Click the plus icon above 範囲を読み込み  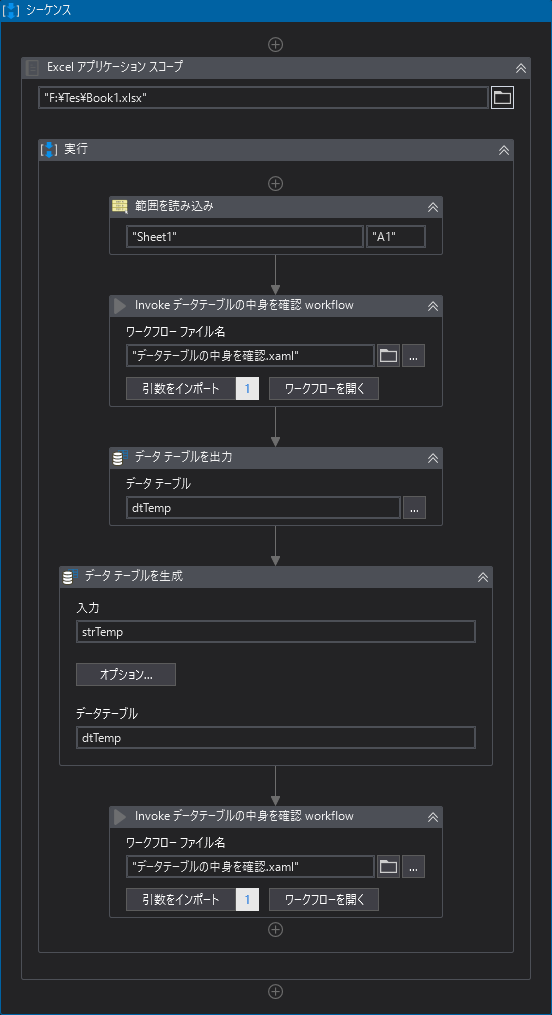[x=276, y=183]
